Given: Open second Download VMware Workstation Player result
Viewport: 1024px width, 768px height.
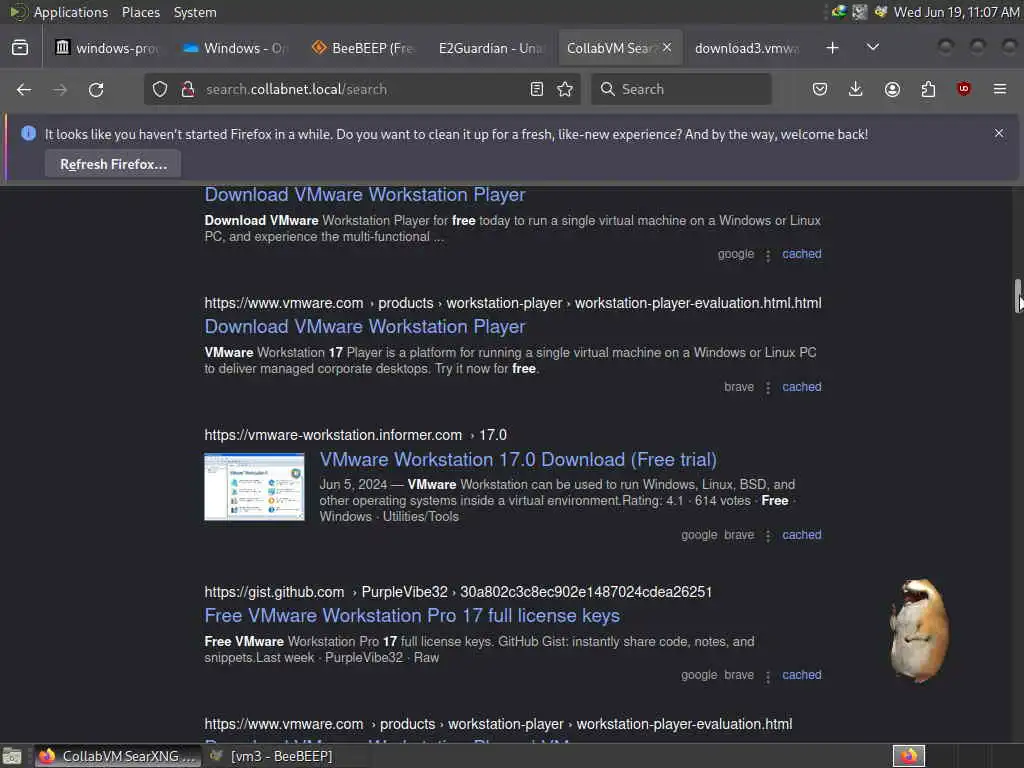Looking at the screenshot, I should pos(364,327).
